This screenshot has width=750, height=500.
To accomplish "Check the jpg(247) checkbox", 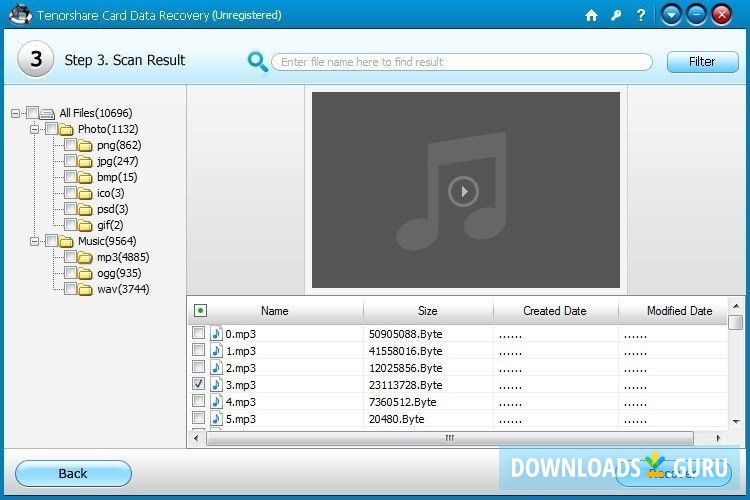I will [x=70, y=160].
